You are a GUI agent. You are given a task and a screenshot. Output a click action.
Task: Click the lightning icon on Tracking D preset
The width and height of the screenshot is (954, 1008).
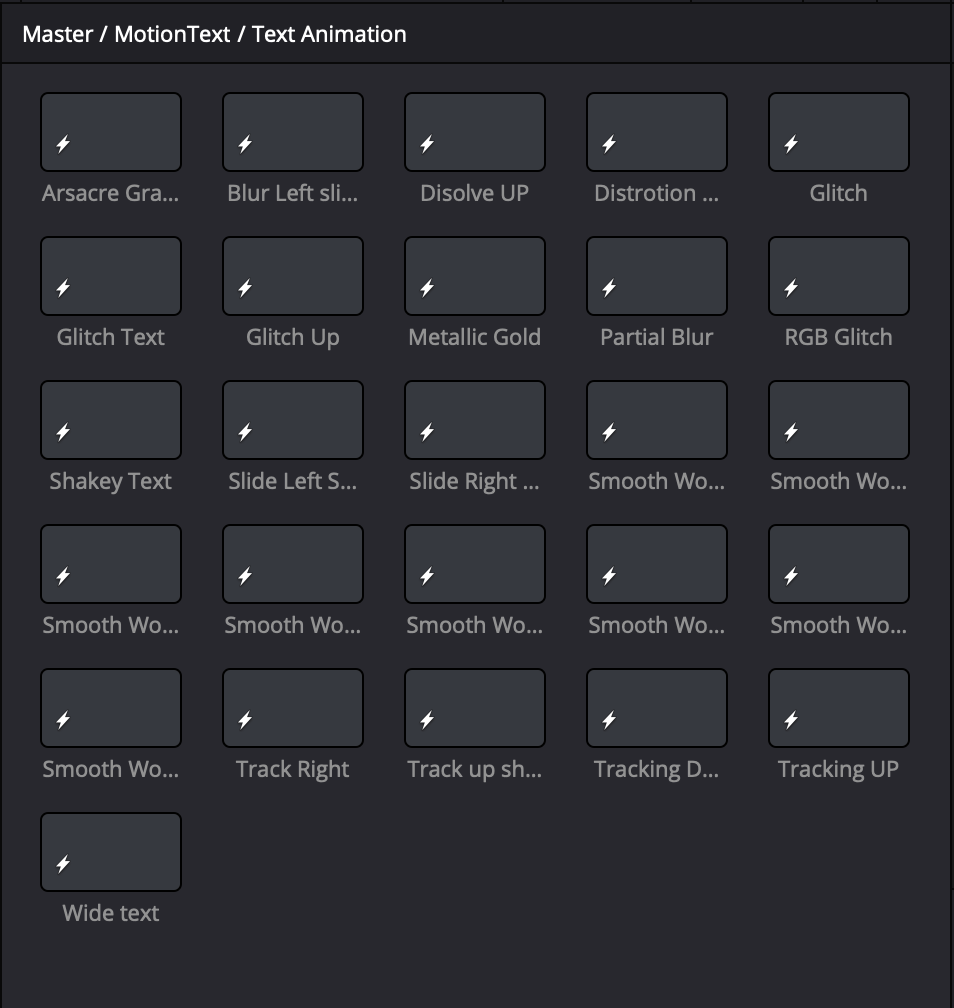coord(609,720)
